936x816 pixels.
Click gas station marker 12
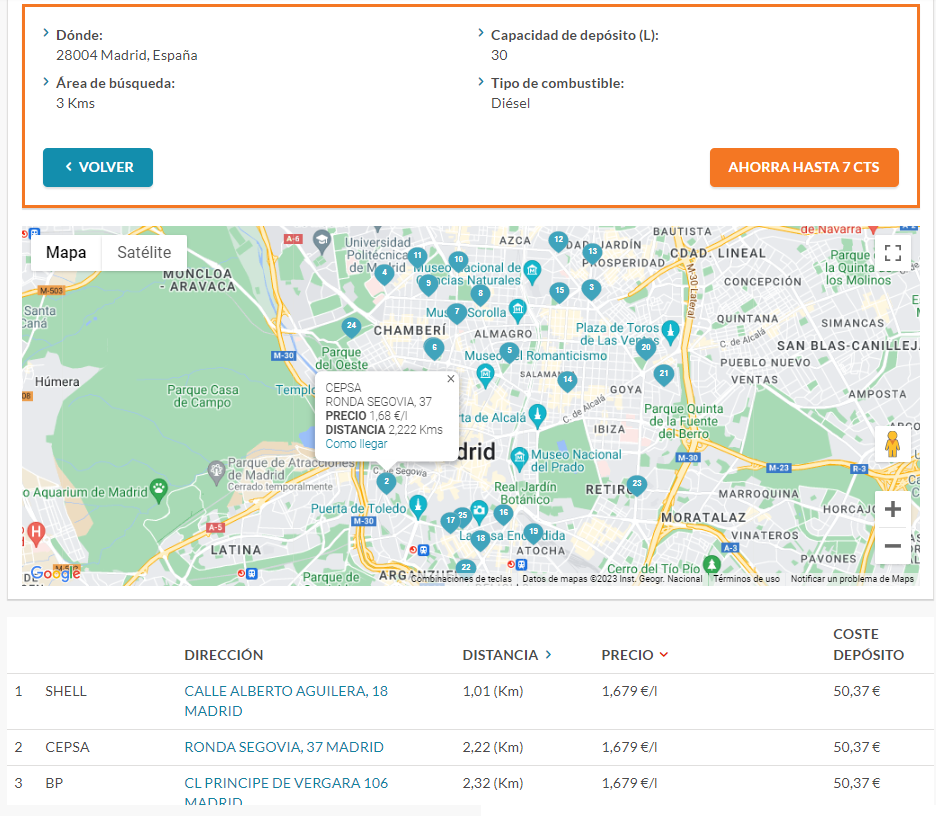click(559, 240)
